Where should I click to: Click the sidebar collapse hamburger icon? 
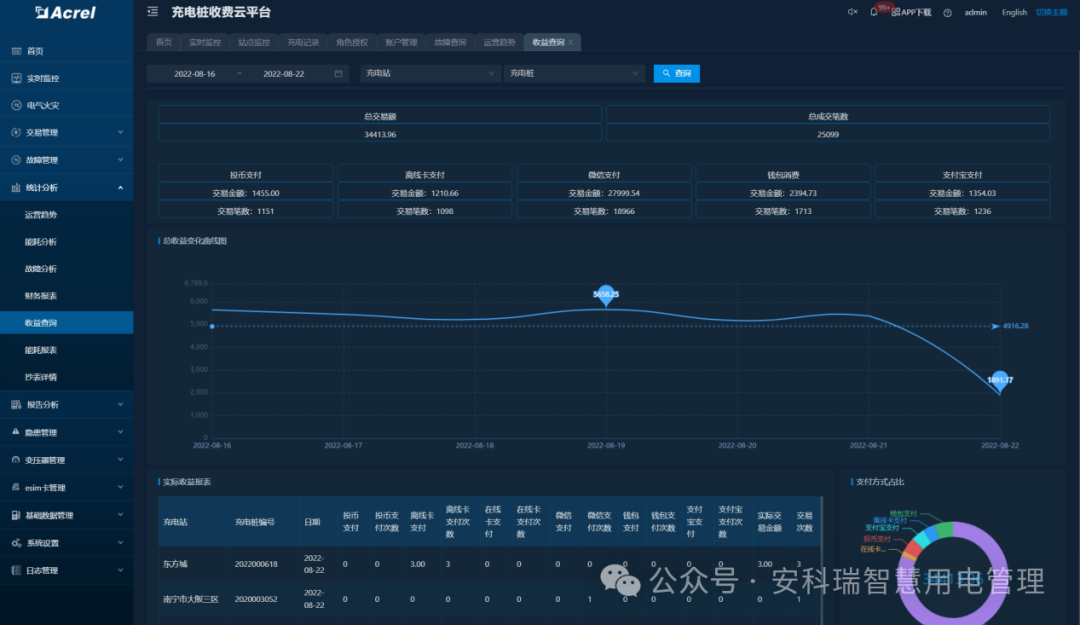[x=153, y=12]
